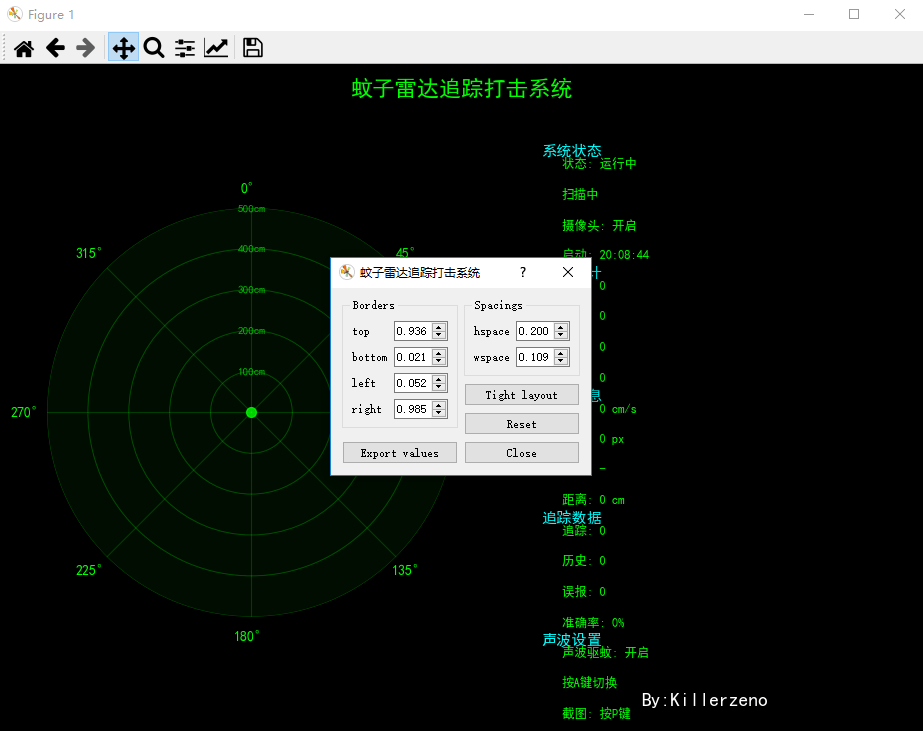Click inside the top border value field
The image size is (923, 731).
point(412,331)
